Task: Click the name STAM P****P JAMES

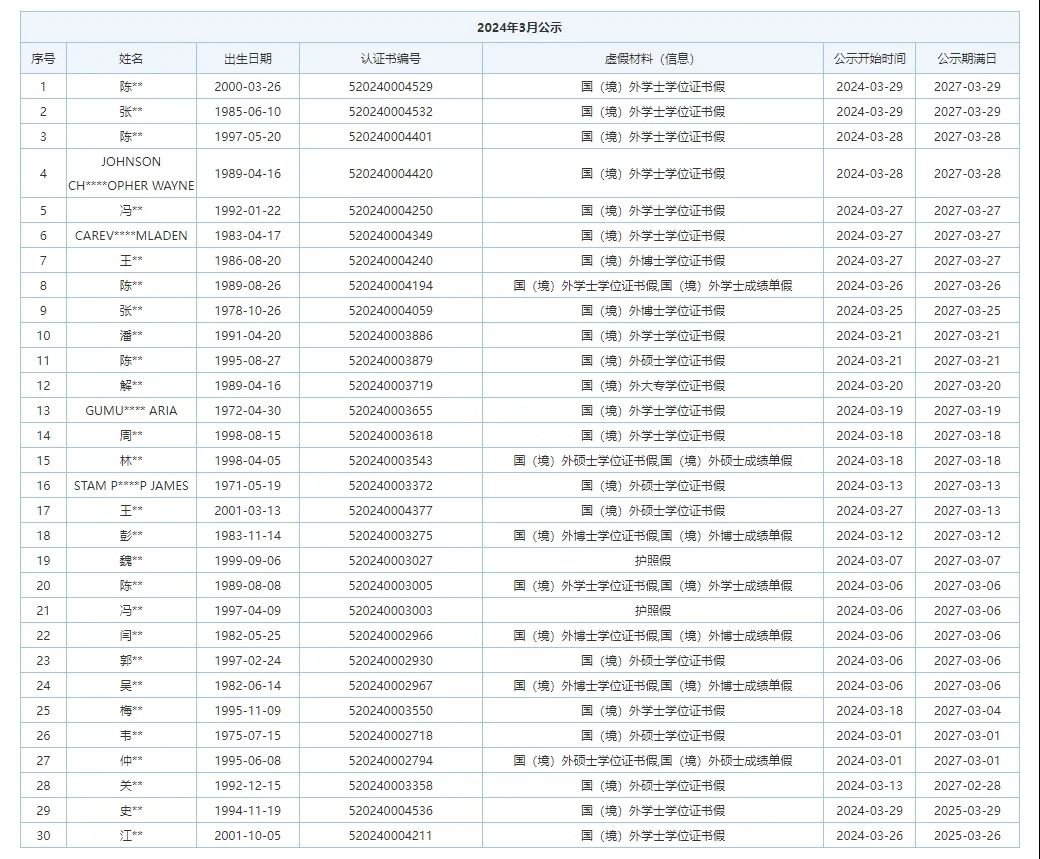Action: click(x=131, y=486)
